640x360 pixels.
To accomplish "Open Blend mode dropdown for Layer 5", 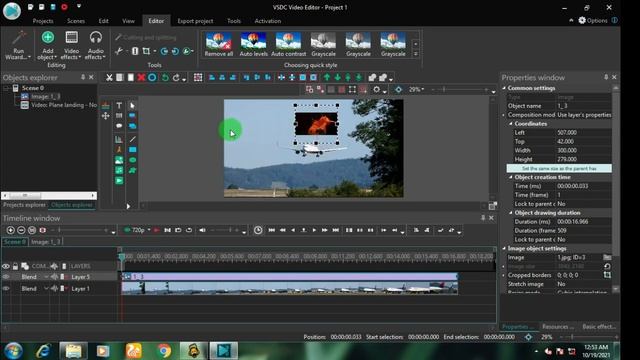I will [46, 277].
